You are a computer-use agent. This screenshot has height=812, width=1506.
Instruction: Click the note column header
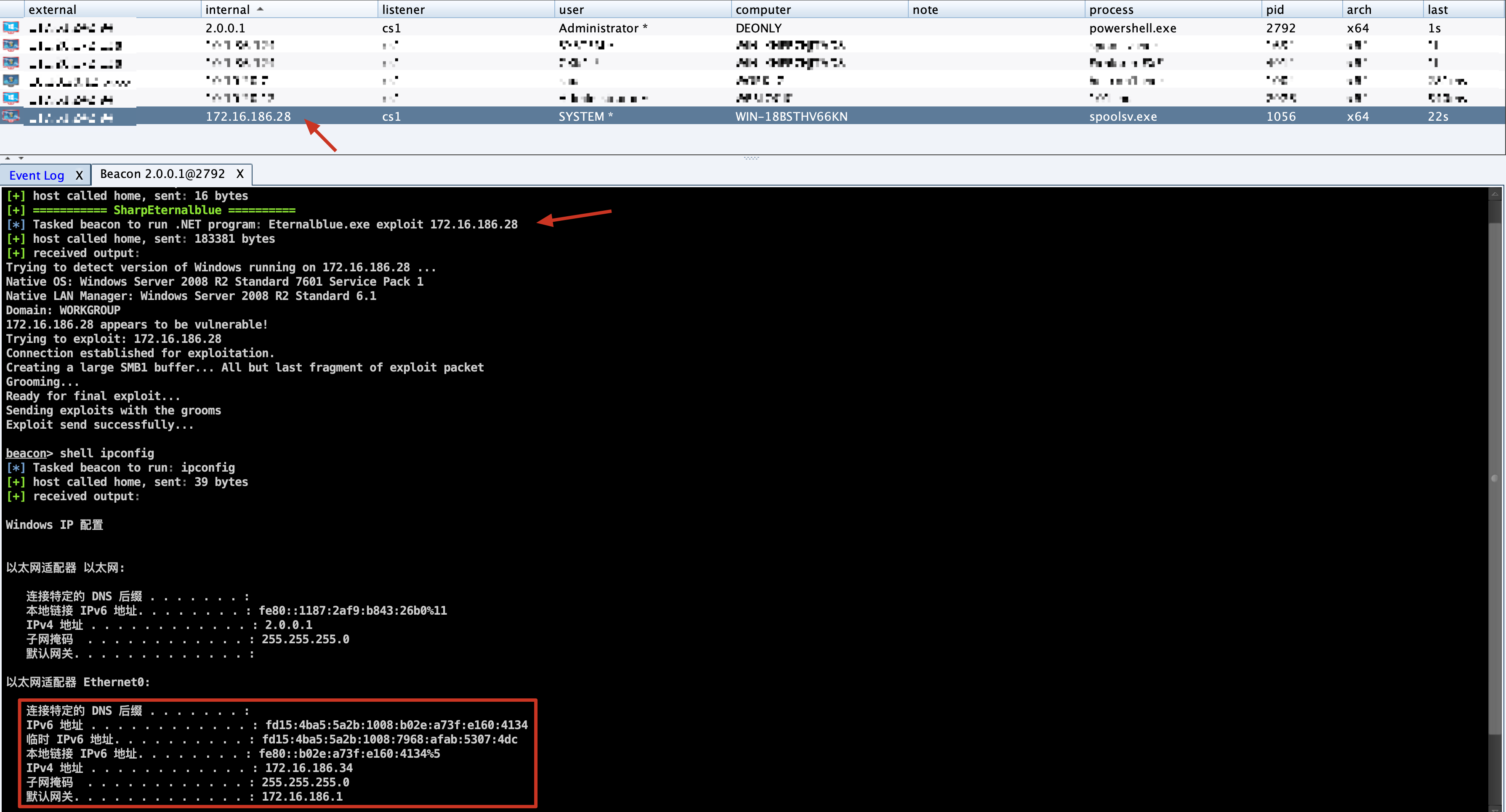(996, 9)
